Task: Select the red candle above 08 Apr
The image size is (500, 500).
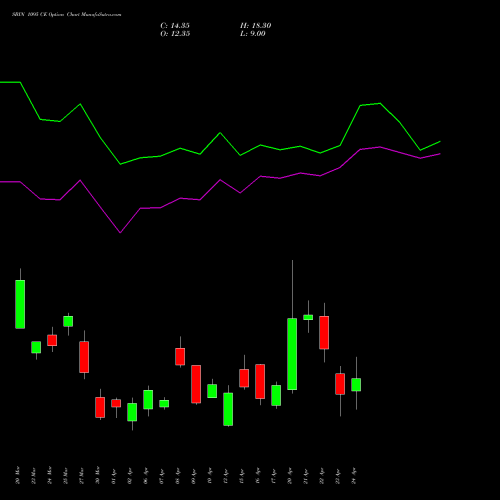Action: 180,357
